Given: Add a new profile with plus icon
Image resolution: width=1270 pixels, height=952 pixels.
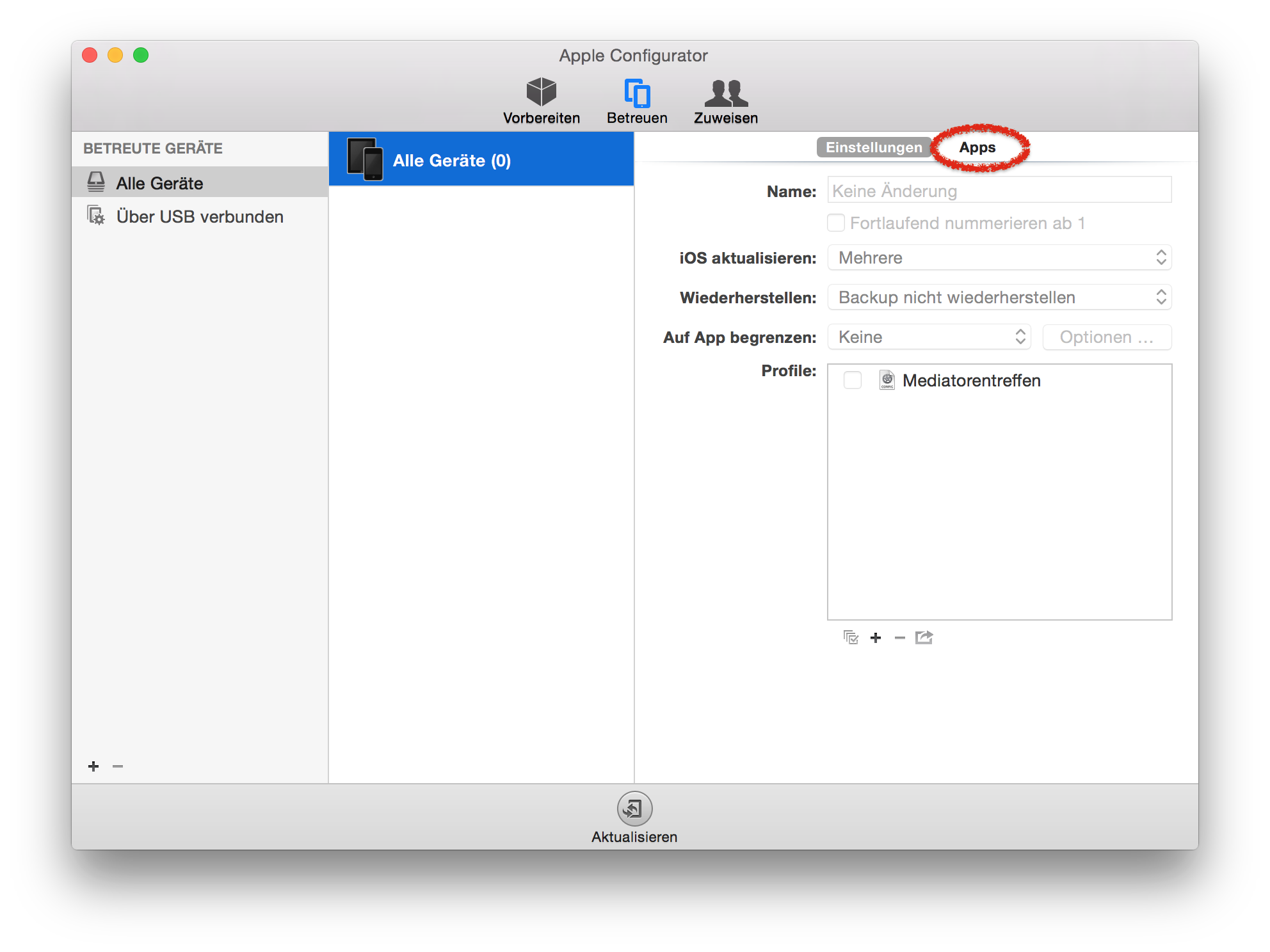Looking at the screenshot, I should pyautogui.click(x=876, y=637).
